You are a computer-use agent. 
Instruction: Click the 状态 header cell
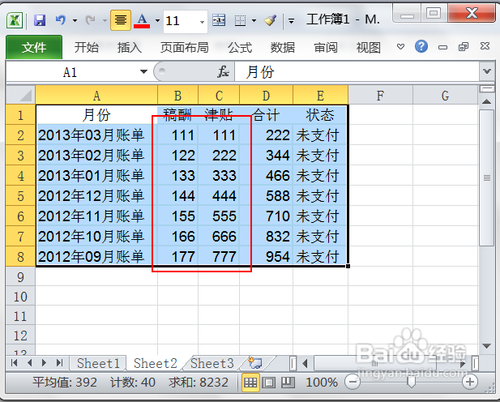click(x=320, y=115)
